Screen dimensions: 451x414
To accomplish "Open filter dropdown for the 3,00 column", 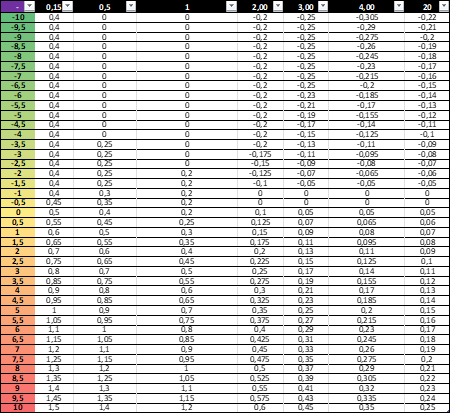I will [323, 6].
